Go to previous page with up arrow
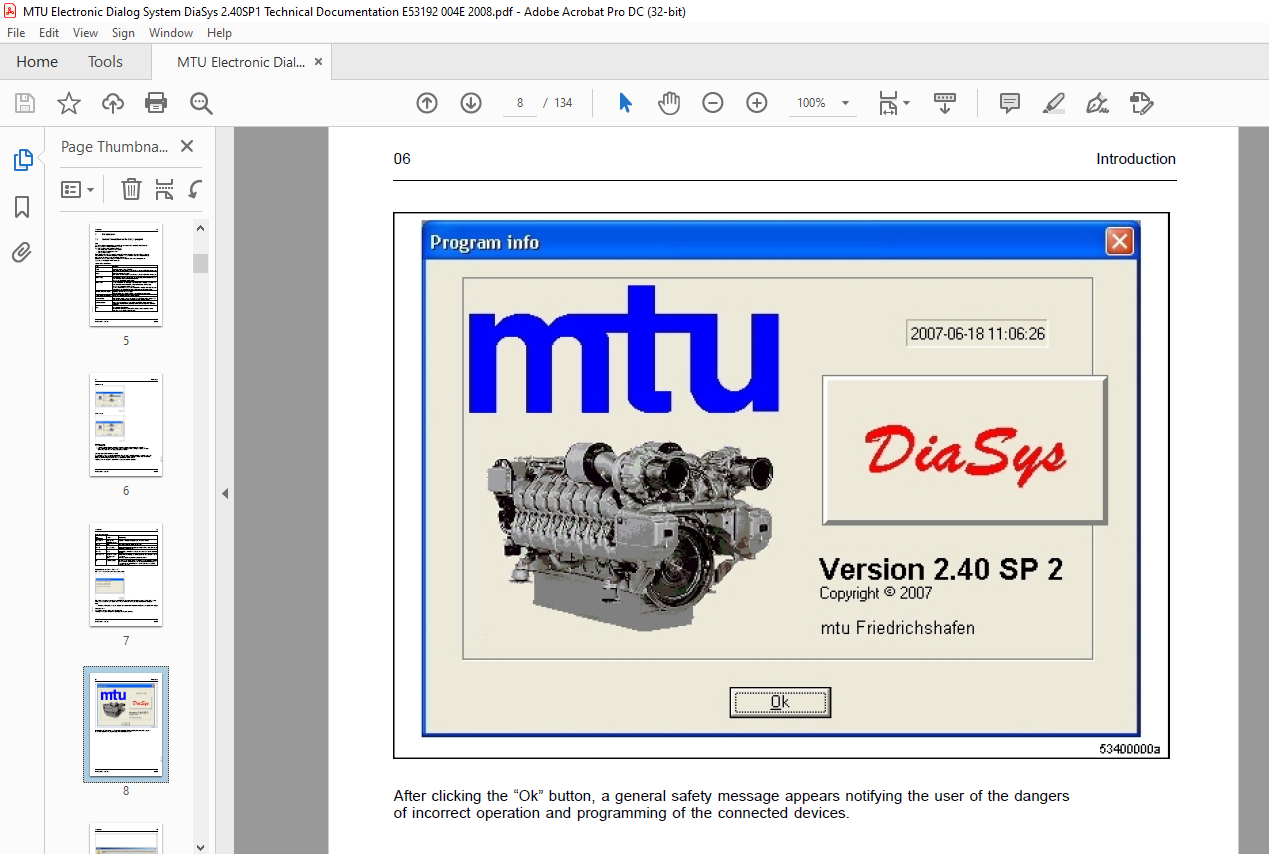This screenshot has width=1269, height=854. click(427, 103)
